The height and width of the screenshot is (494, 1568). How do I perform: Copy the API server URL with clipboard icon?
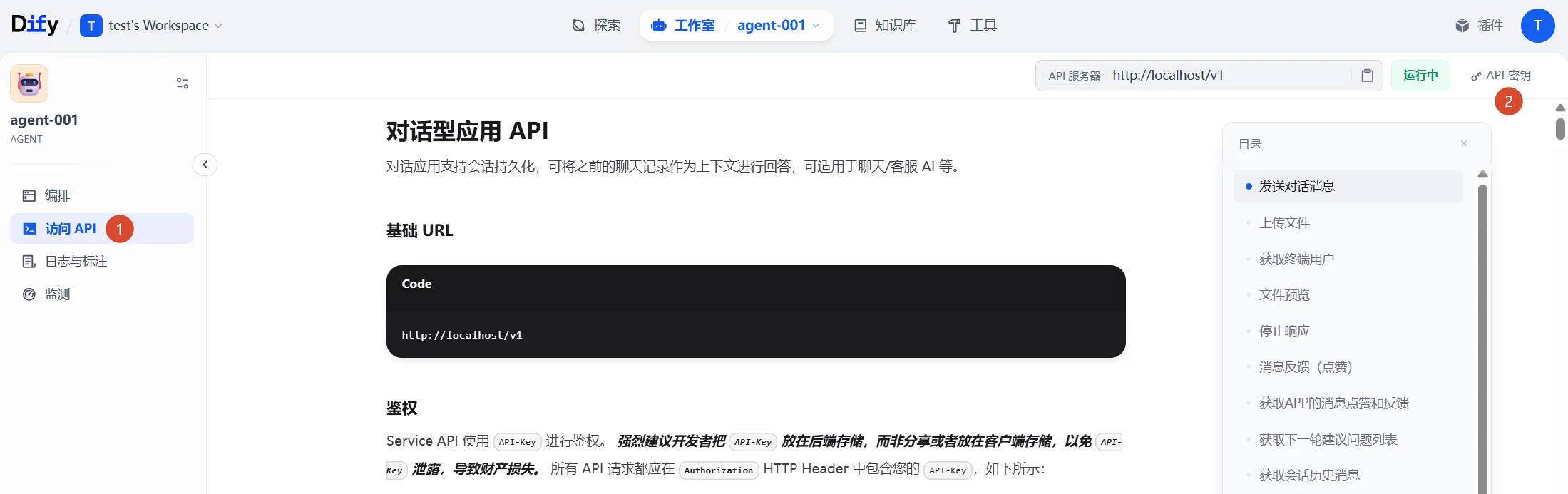[1367, 76]
